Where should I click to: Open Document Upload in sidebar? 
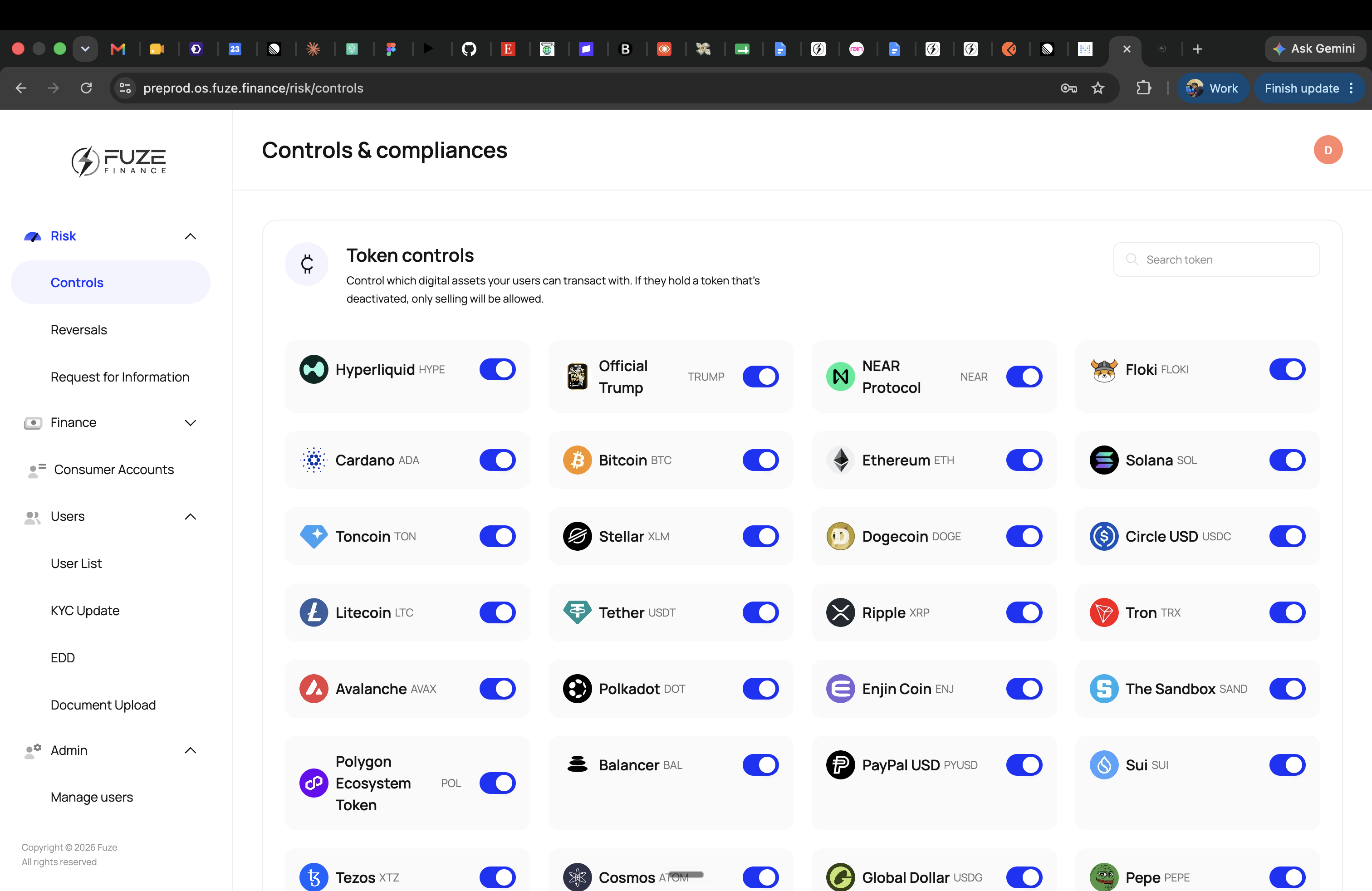103,705
